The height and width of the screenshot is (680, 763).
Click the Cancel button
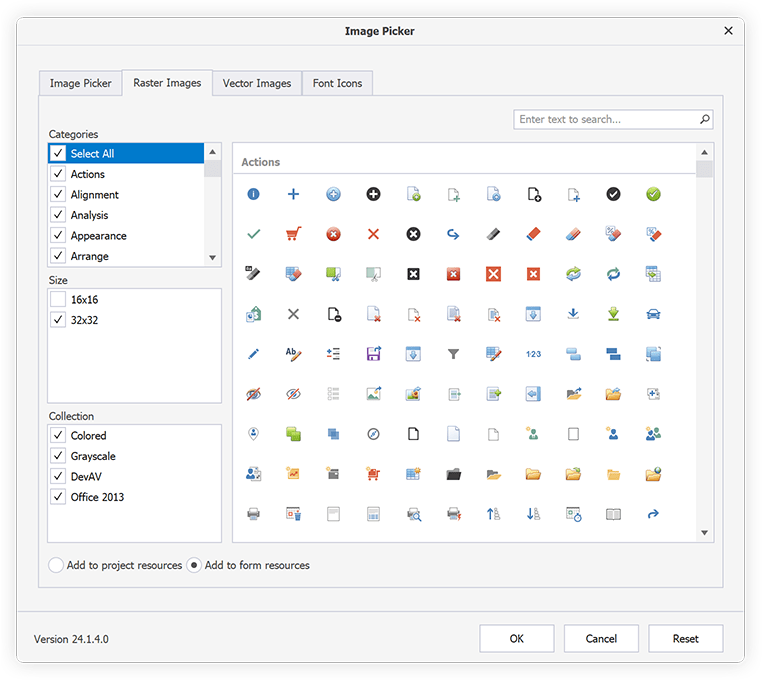(x=601, y=638)
